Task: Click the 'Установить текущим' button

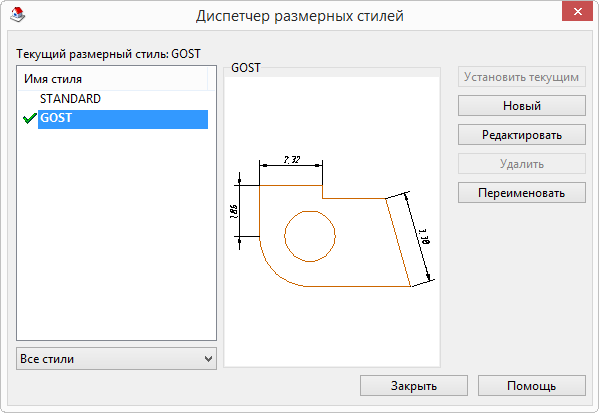Action: (521, 77)
